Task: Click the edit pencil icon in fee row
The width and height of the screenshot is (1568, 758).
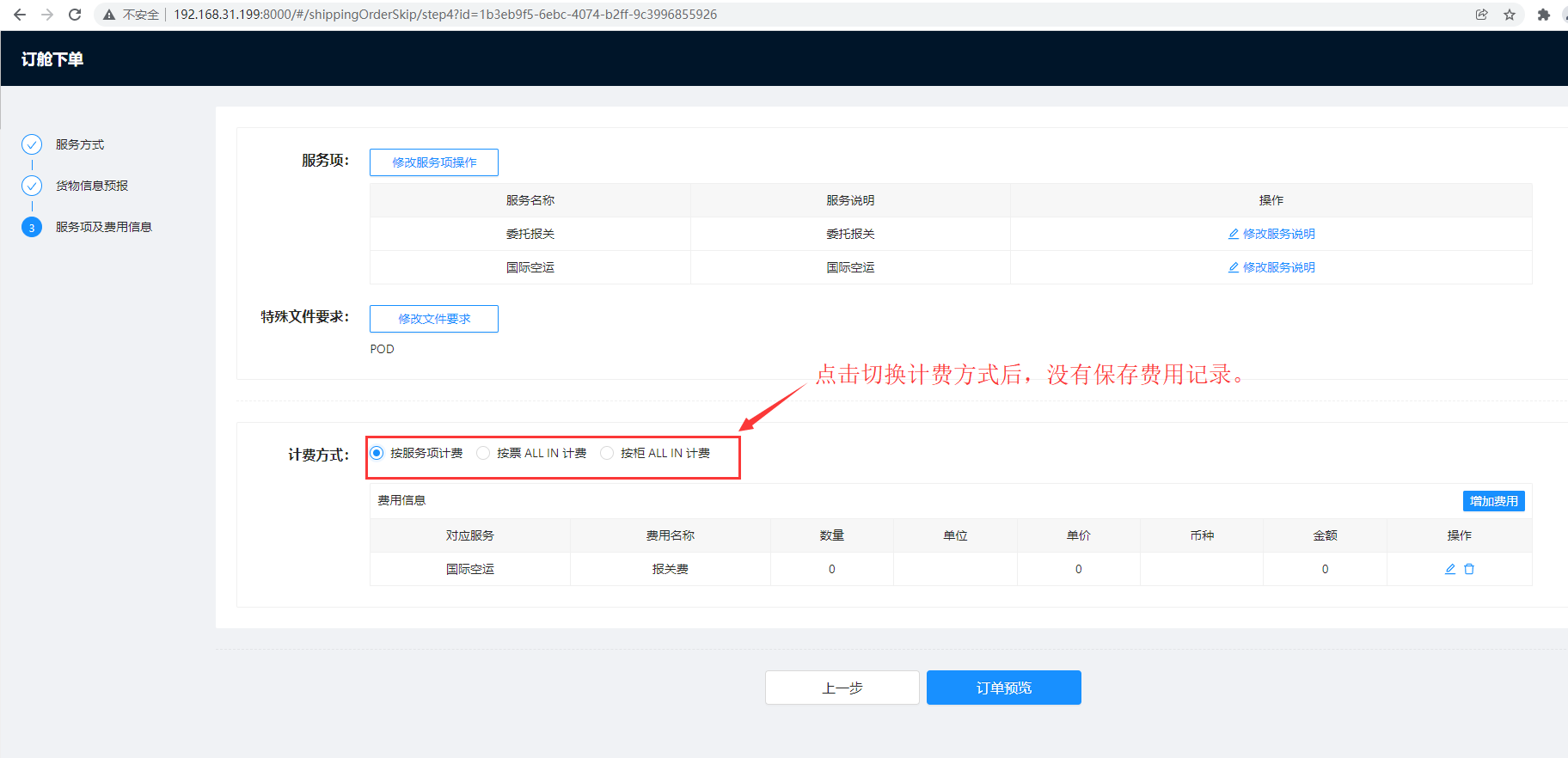Action: coord(1450,569)
